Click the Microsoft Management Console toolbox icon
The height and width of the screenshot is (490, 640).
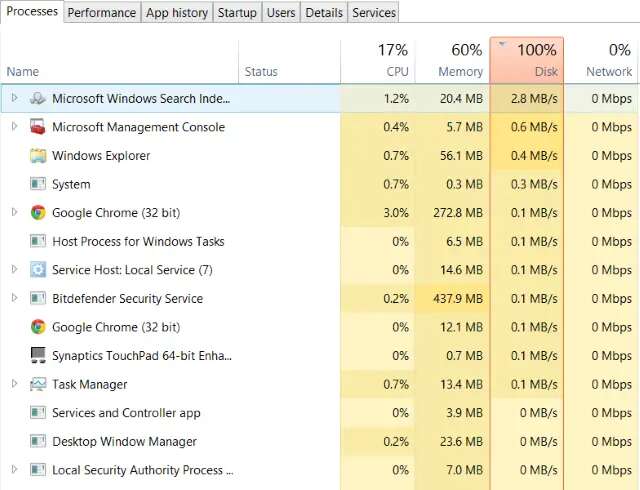click(x=38, y=127)
